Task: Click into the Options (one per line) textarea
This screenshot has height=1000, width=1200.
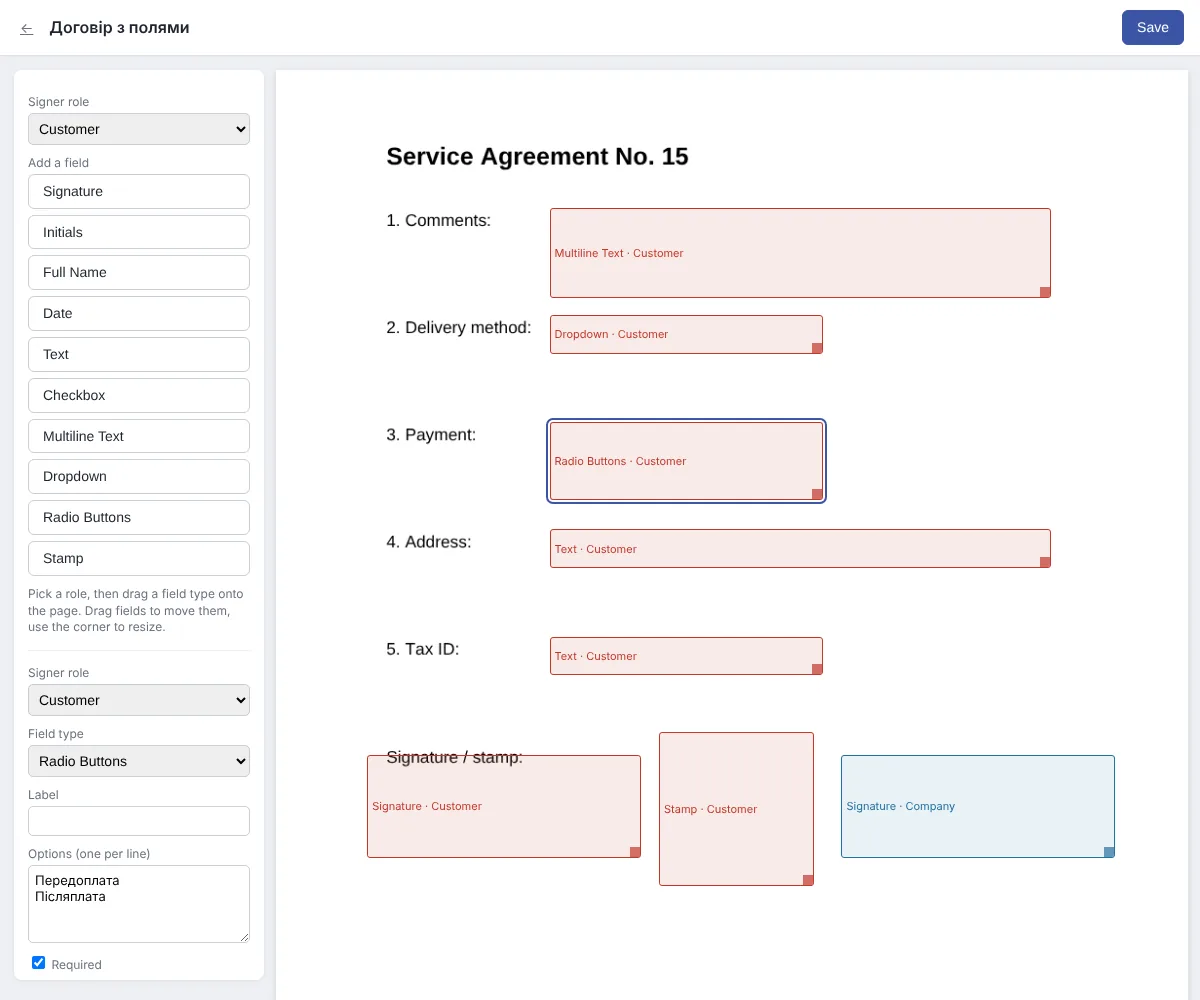Action: 139,904
